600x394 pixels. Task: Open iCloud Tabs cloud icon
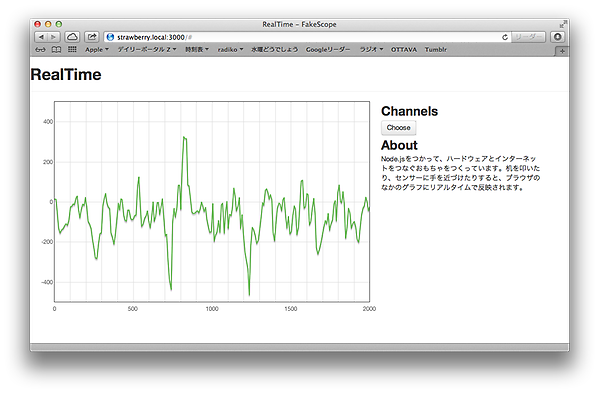[72, 37]
